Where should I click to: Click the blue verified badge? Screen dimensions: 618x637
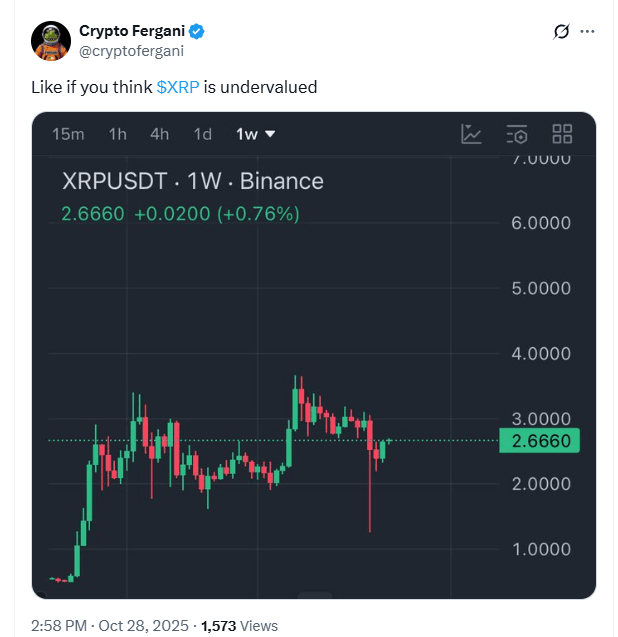pyautogui.click(x=196, y=31)
